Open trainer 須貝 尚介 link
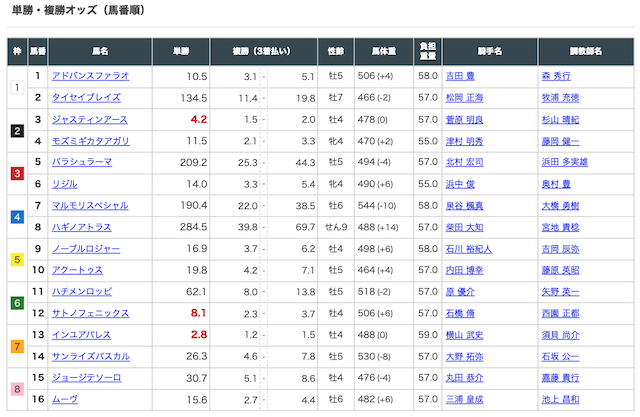Screen dimensions: 640x417 click(559, 335)
